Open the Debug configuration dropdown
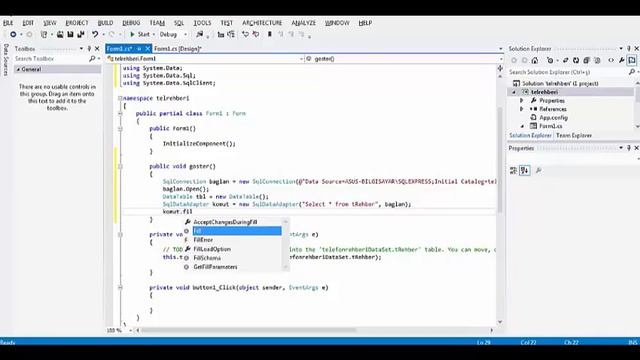Image resolution: width=640 pixels, height=360 pixels. coord(186,35)
